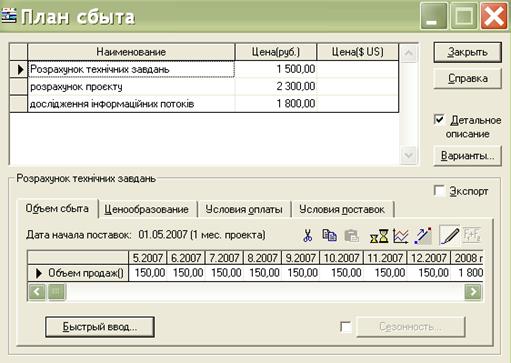Click scroll down arrow of product list
Screen dimensions: 511x363
(409, 155)
